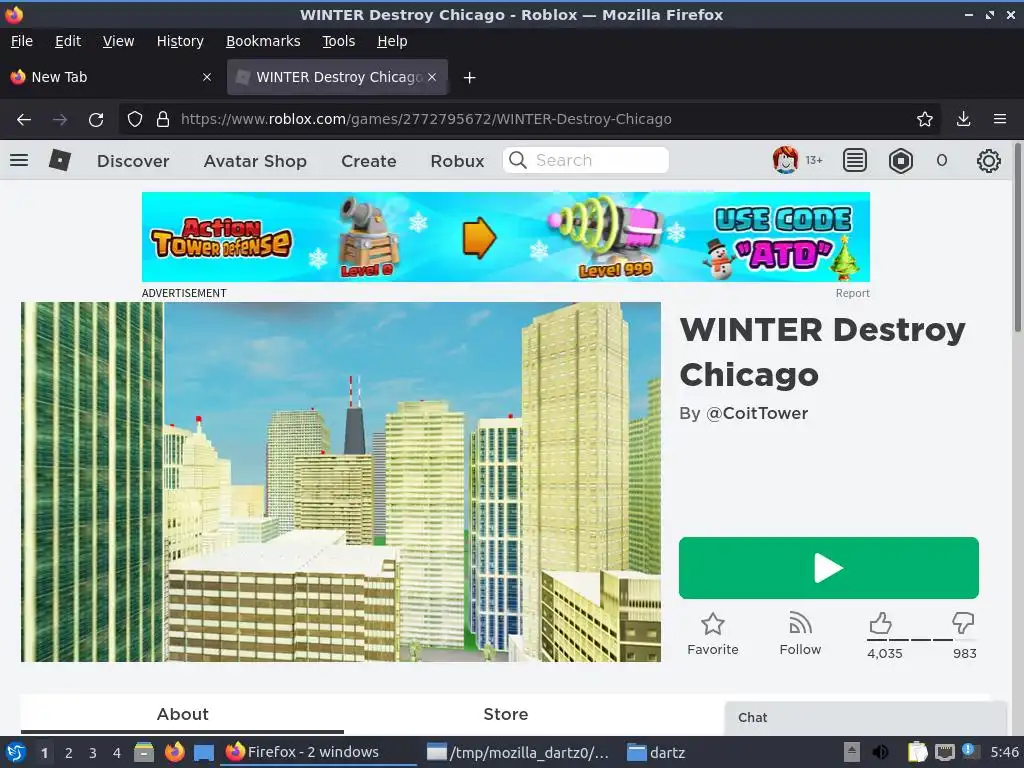Screen dimensions: 1024x768
Task: Switch to workspace 2 in taskbar
Action: pos(69,753)
